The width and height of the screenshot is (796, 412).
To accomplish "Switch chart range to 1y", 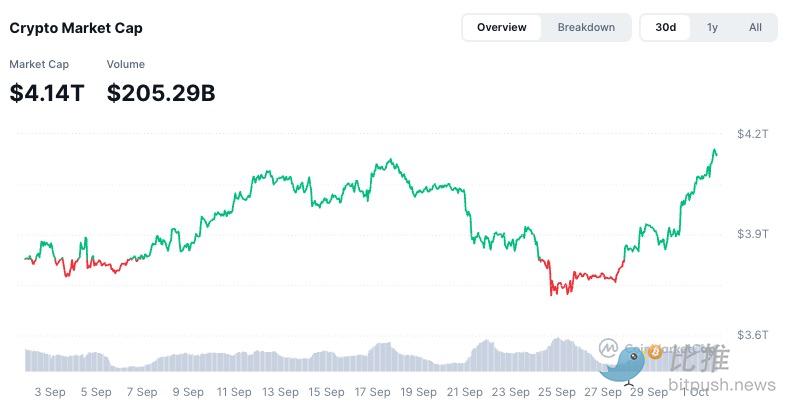I will point(712,27).
